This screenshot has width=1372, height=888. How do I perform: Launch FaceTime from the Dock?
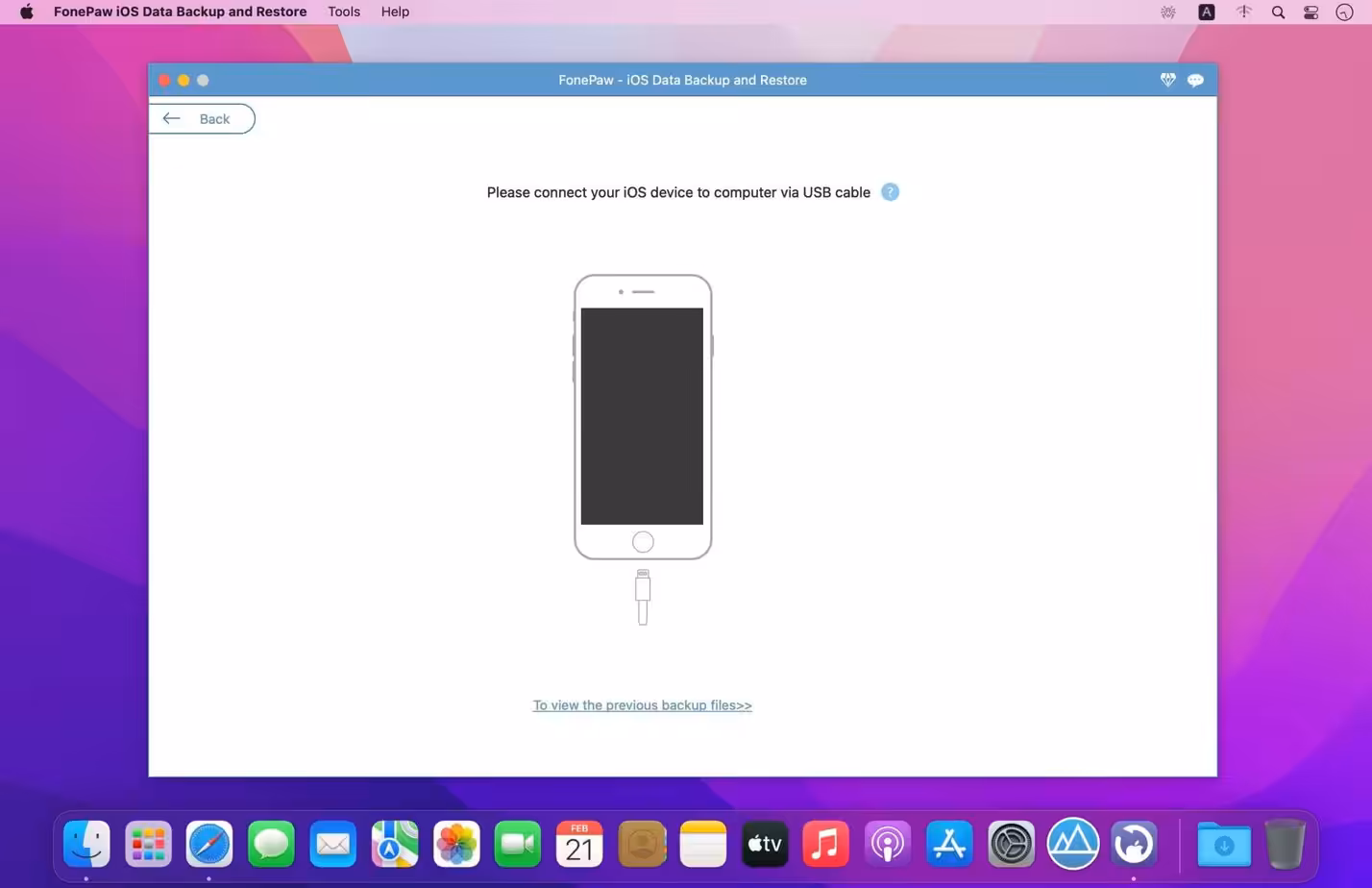(518, 844)
